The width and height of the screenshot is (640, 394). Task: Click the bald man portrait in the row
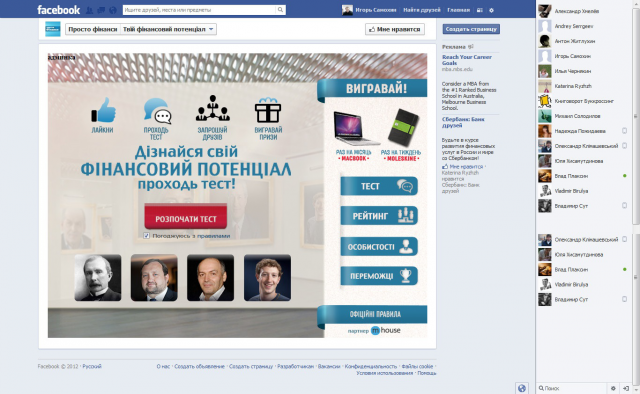pyautogui.click(x=211, y=278)
